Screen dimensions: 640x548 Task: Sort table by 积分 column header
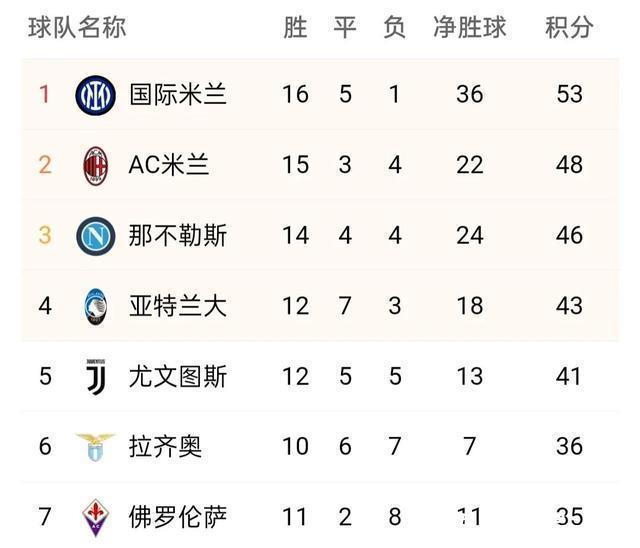[x=569, y=27]
